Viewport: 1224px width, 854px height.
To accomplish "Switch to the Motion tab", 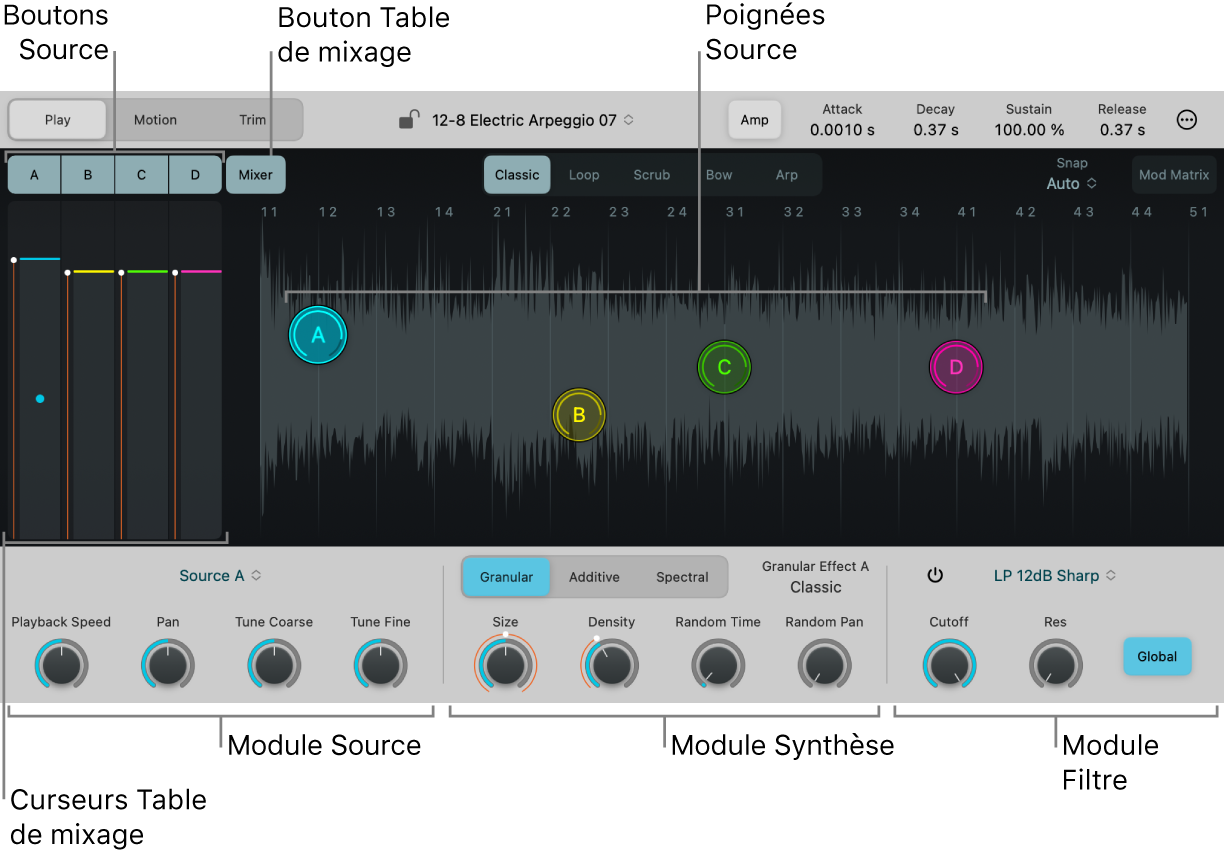I will click(155, 120).
